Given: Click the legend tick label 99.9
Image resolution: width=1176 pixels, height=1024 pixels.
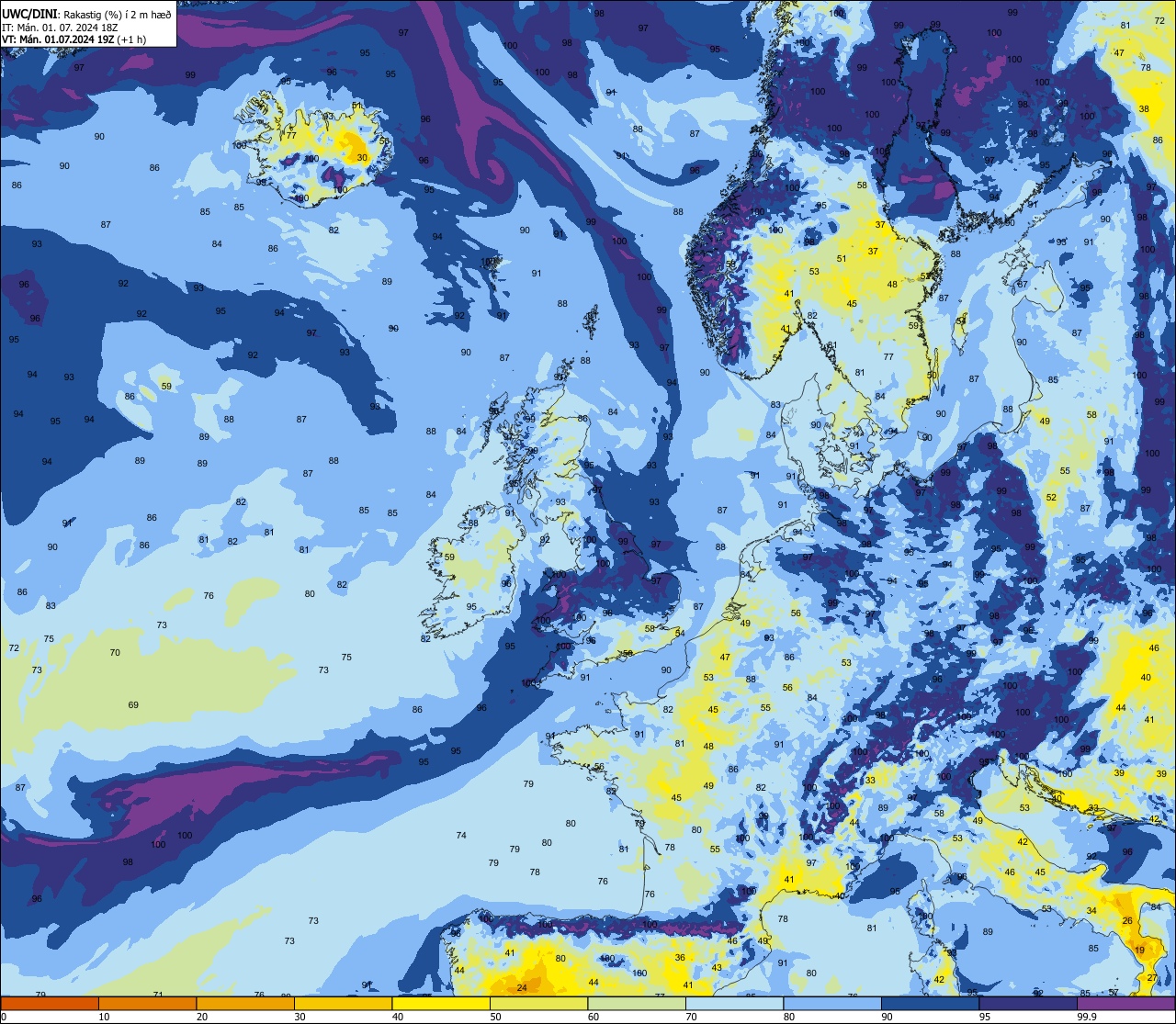Looking at the screenshot, I should click(x=1087, y=1017).
